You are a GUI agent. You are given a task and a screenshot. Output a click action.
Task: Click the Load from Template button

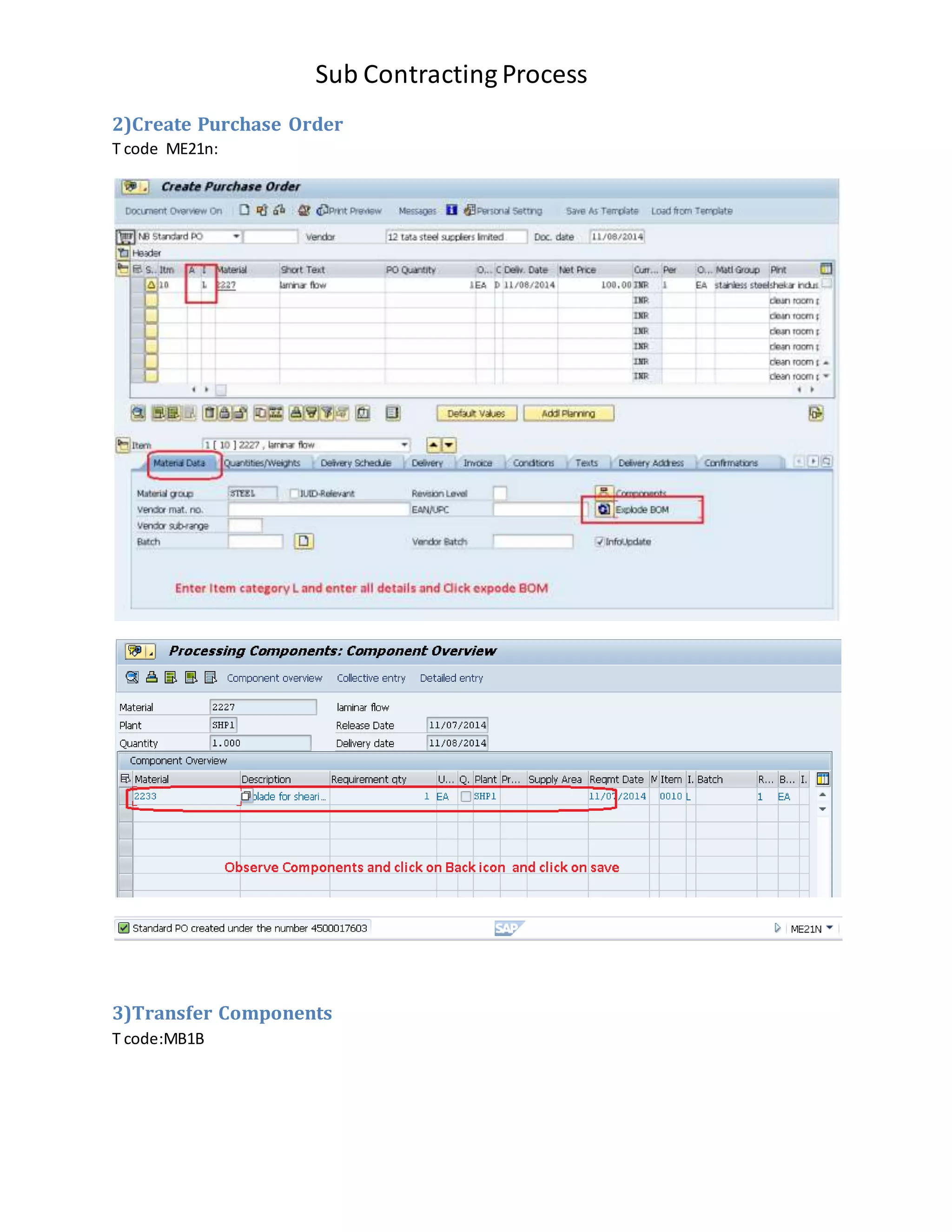coord(692,211)
